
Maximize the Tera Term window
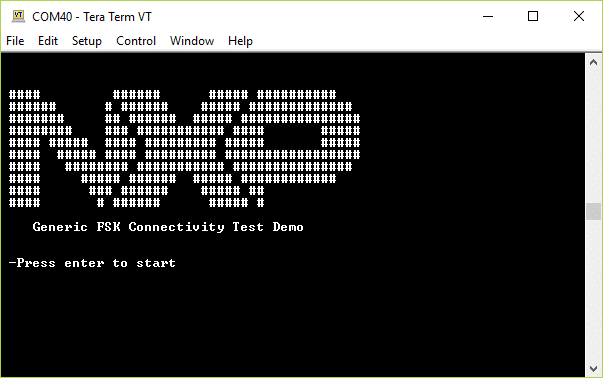[x=533, y=17]
